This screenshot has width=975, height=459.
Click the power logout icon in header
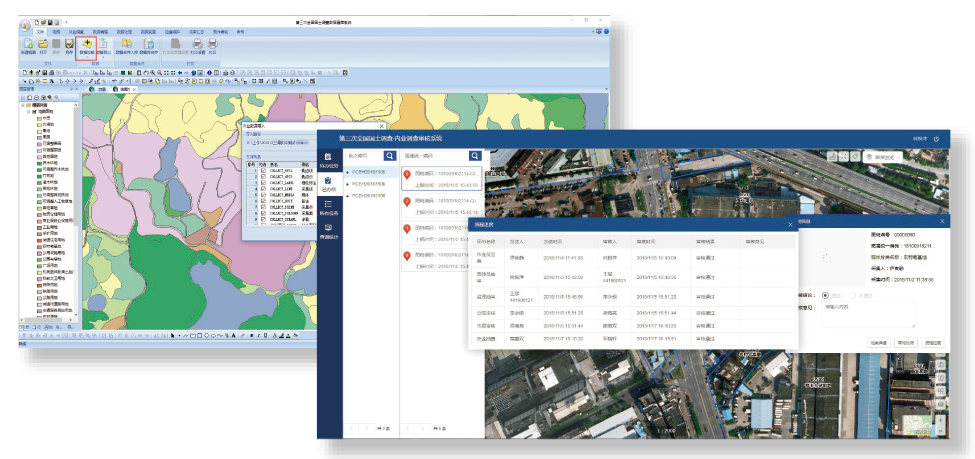coord(936,139)
